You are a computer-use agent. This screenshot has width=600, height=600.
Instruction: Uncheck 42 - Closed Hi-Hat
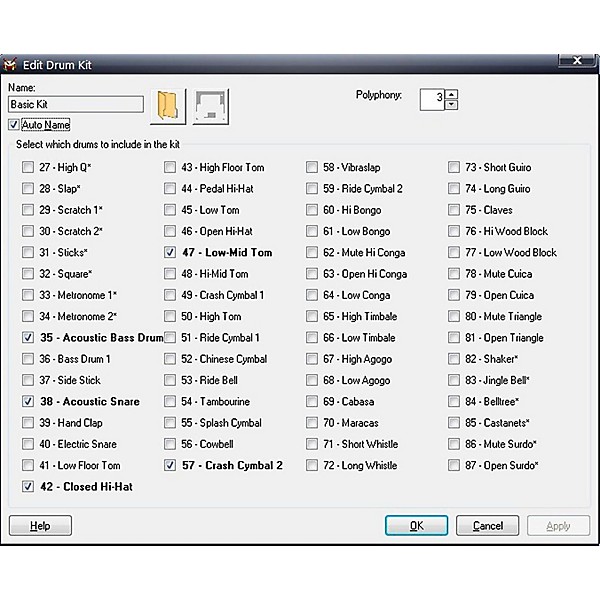[28, 487]
